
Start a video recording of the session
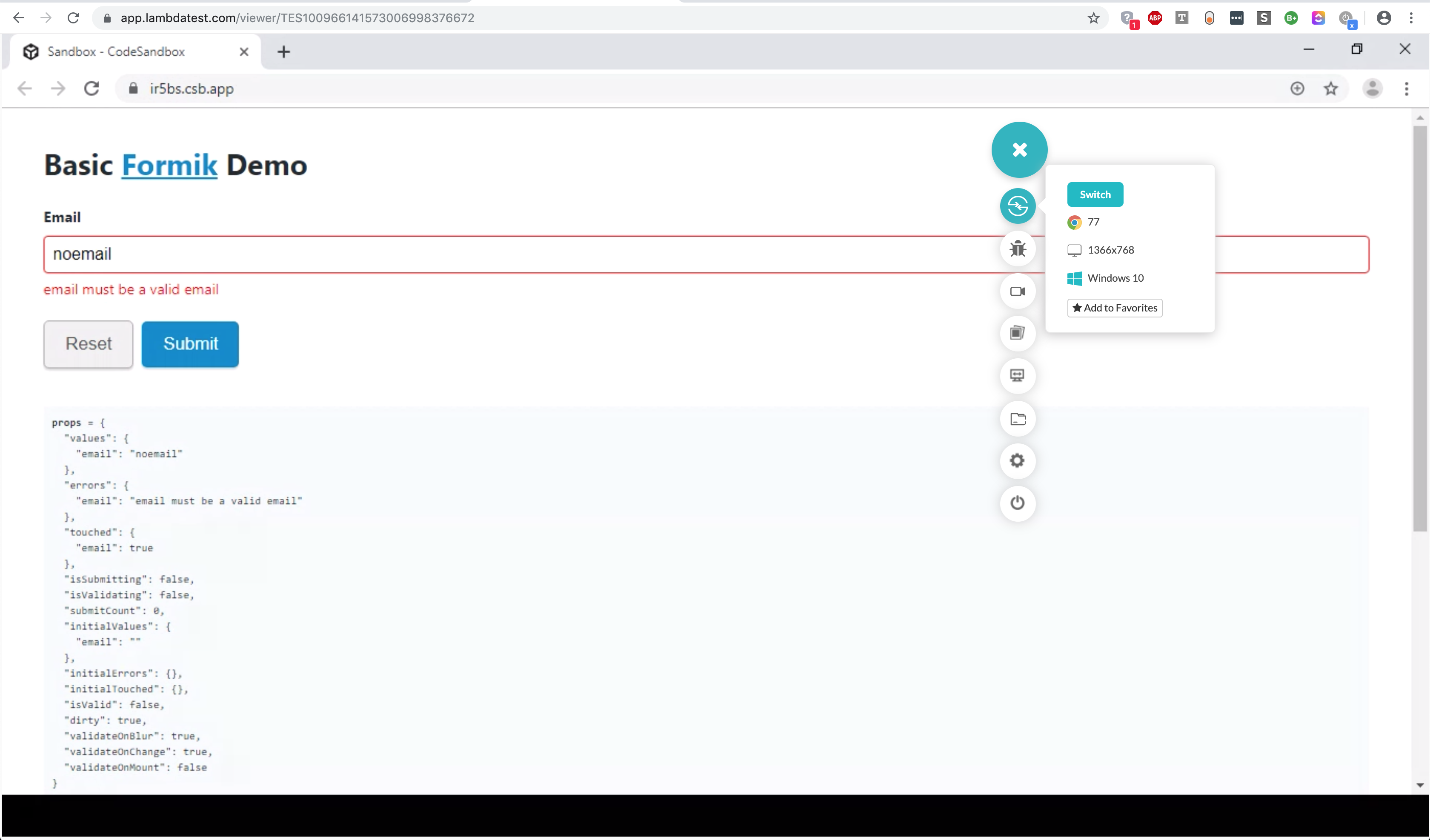[x=1018, y=291]
